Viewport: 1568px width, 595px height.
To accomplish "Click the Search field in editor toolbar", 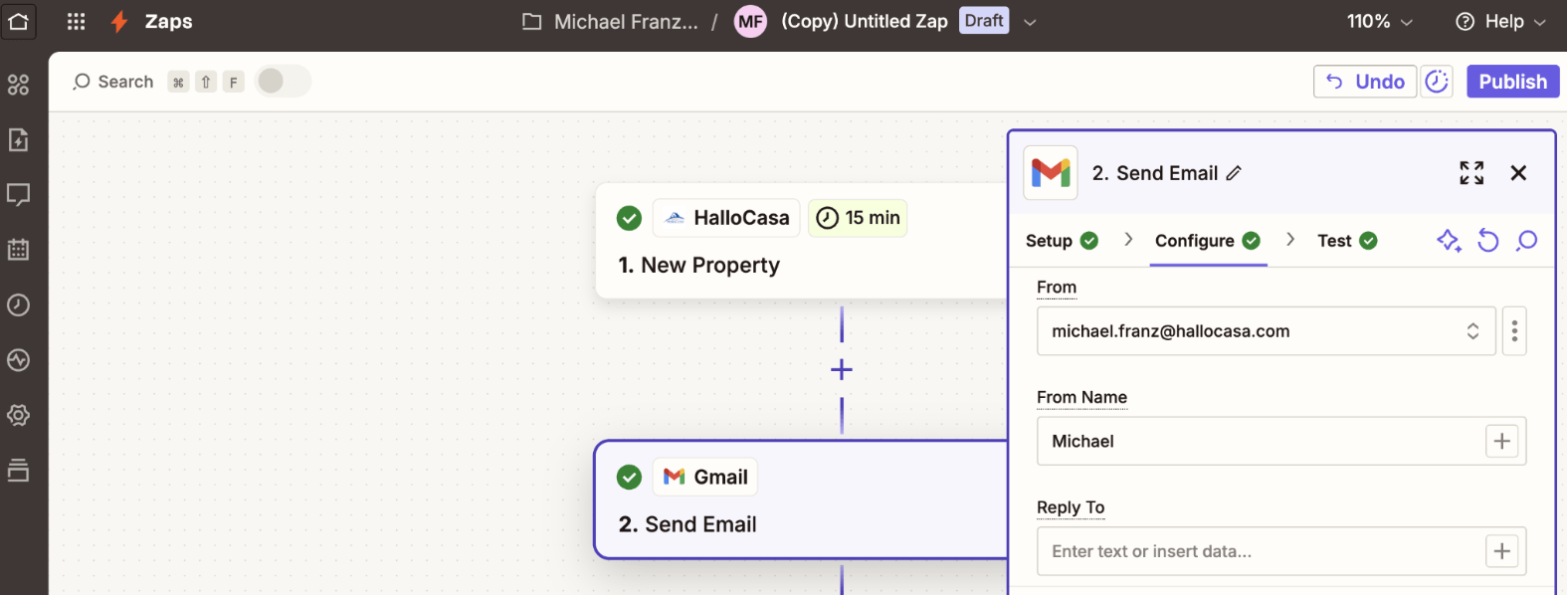I will pos(112,82).
